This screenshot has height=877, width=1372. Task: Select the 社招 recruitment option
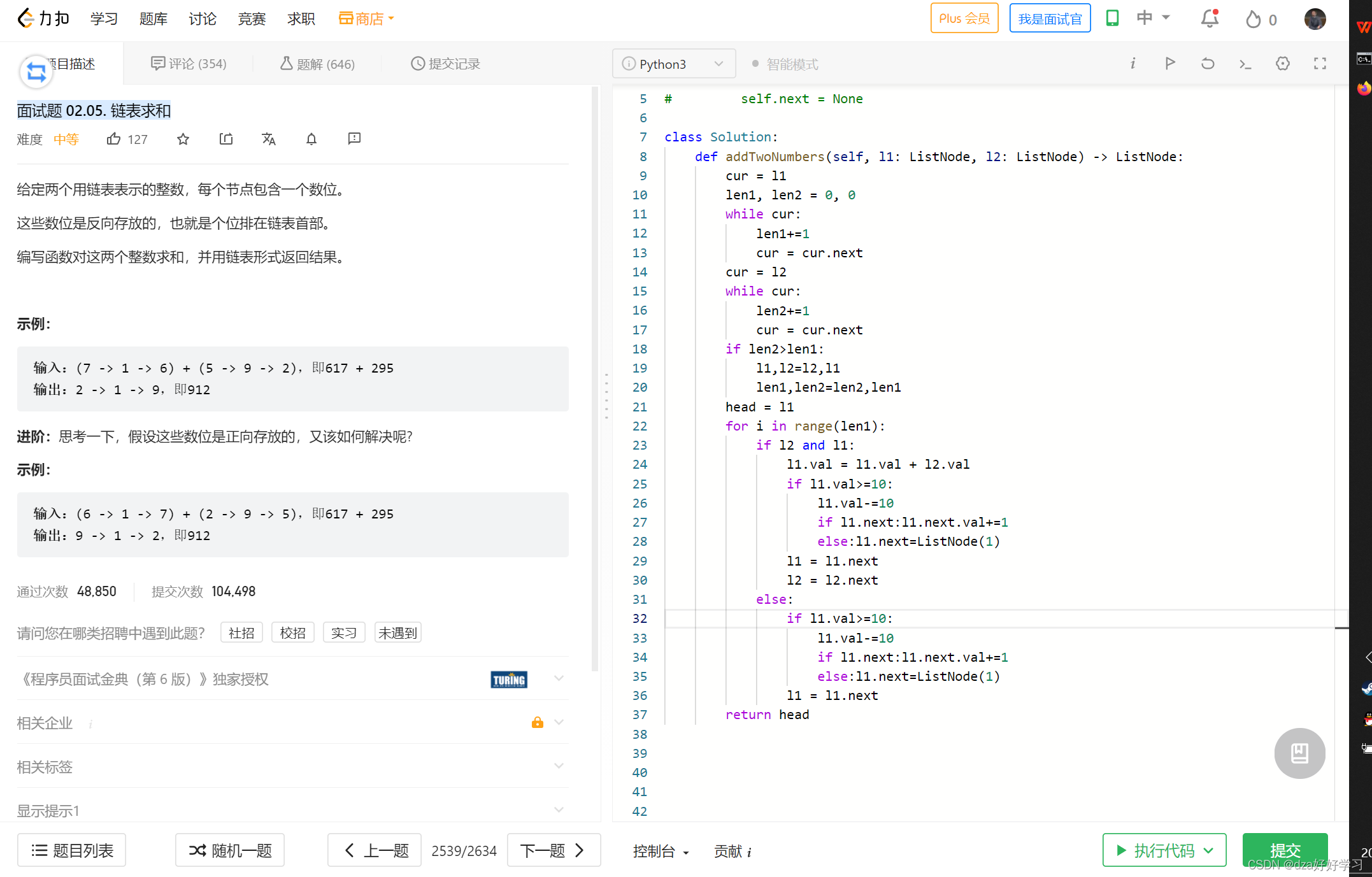[x=241, y=633]
